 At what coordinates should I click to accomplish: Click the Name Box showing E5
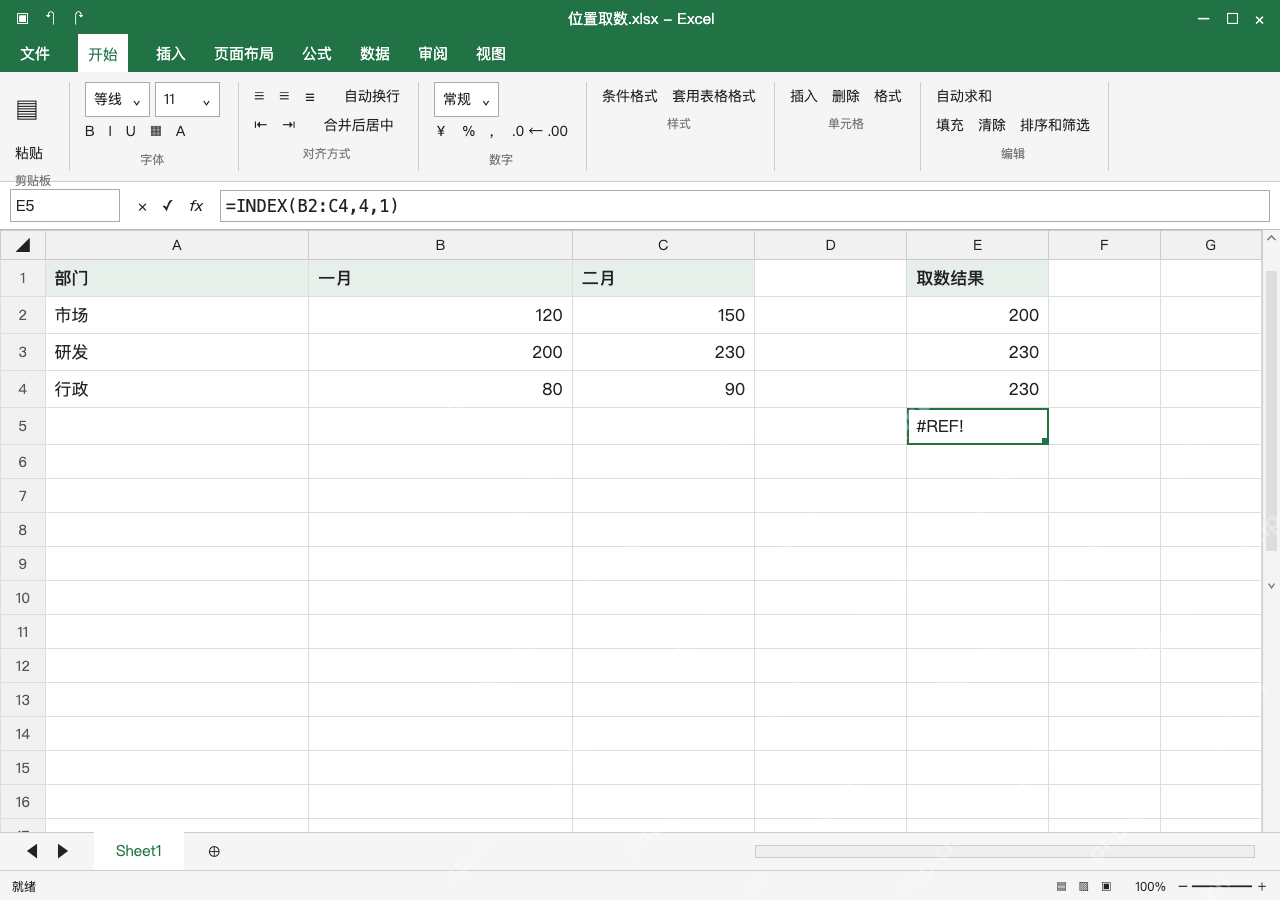click(65, 206)
